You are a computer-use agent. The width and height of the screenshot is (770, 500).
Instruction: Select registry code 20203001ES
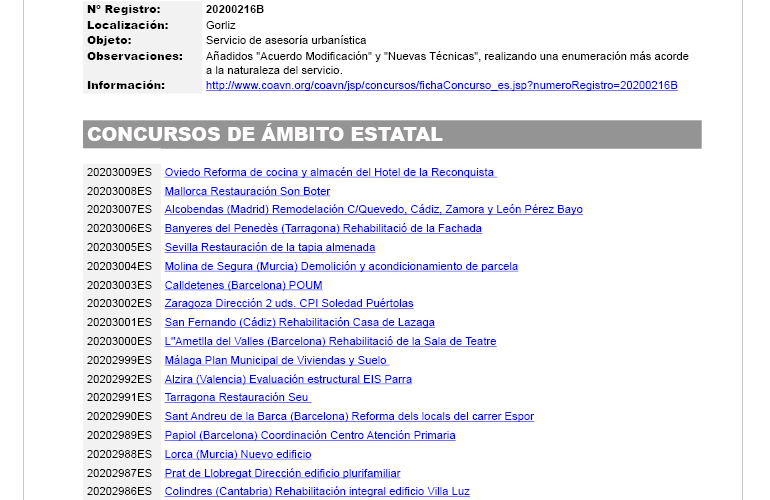click(119, 323)
